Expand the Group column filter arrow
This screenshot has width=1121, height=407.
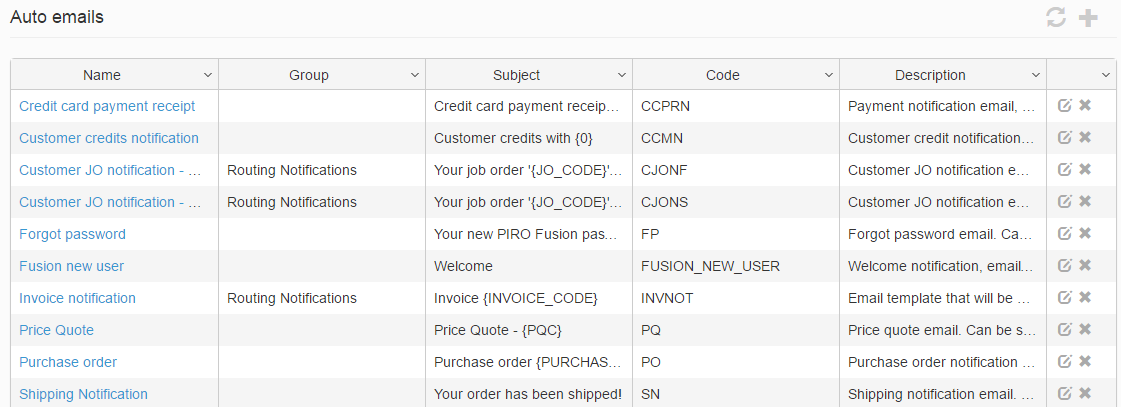coord(415,75)
